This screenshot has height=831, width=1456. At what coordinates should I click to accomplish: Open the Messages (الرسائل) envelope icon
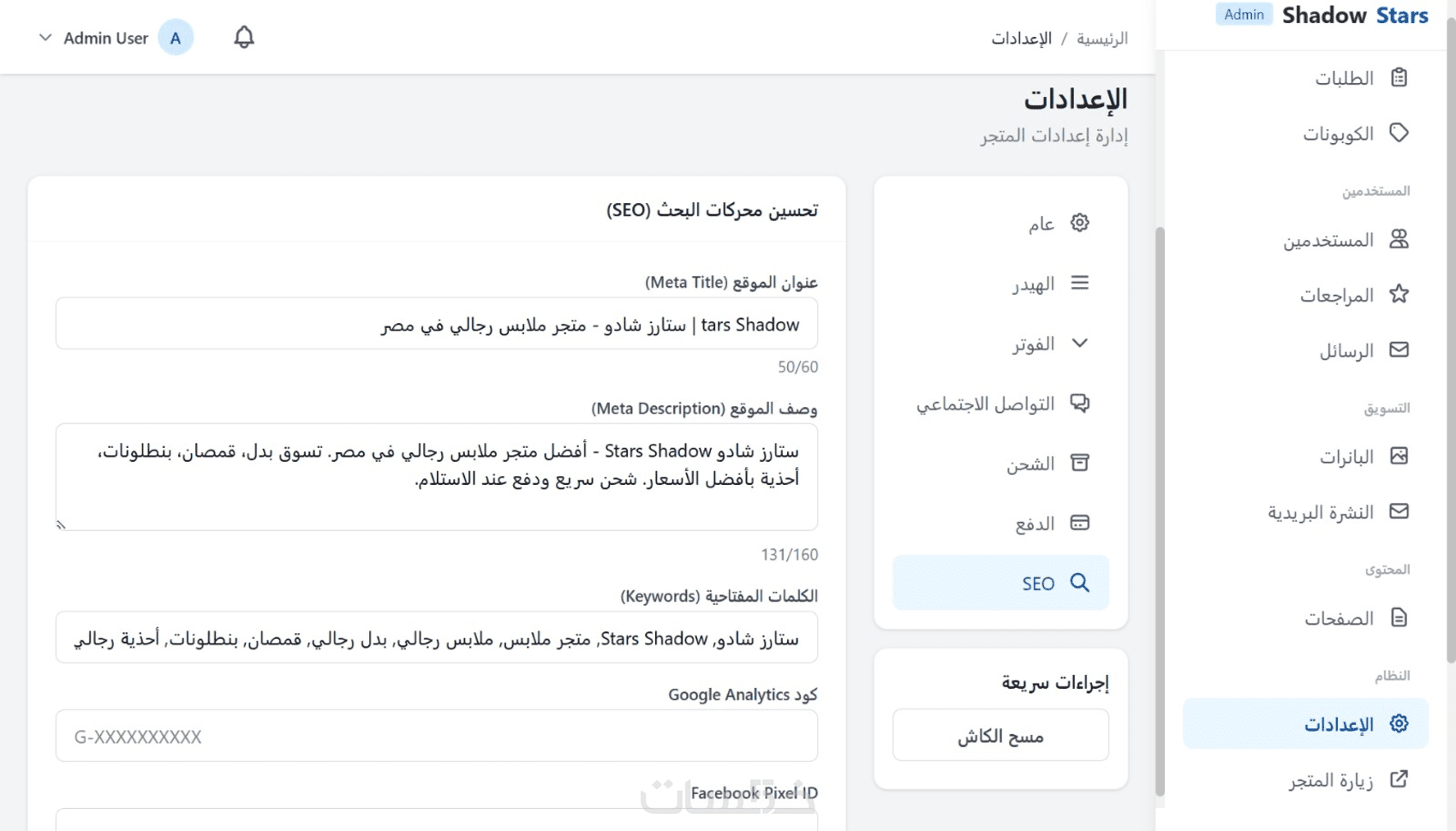(1399, 350)
